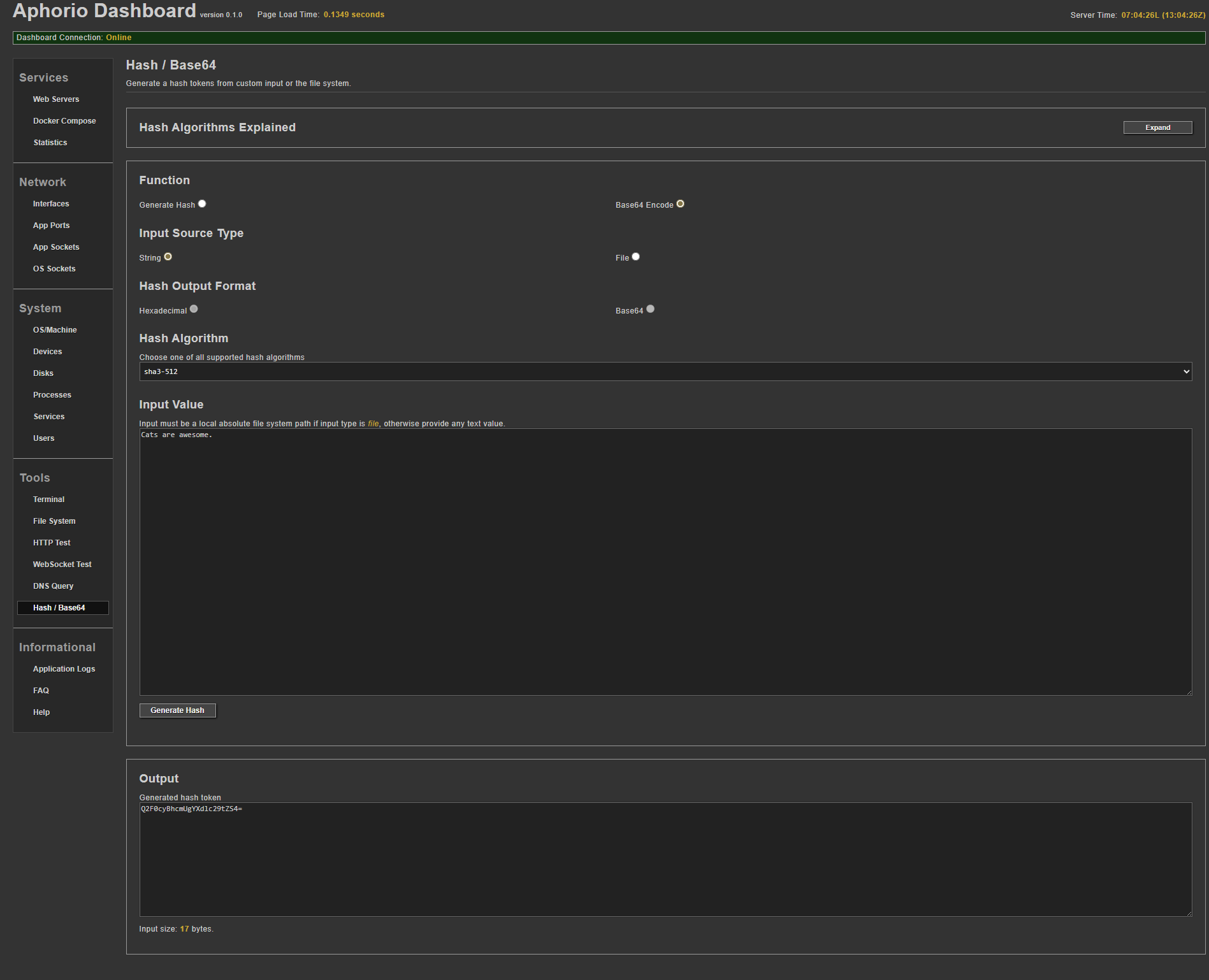Select the Base64 Encode function option
Viewport: 1209px width, 980px height.
tap(680, 204)
